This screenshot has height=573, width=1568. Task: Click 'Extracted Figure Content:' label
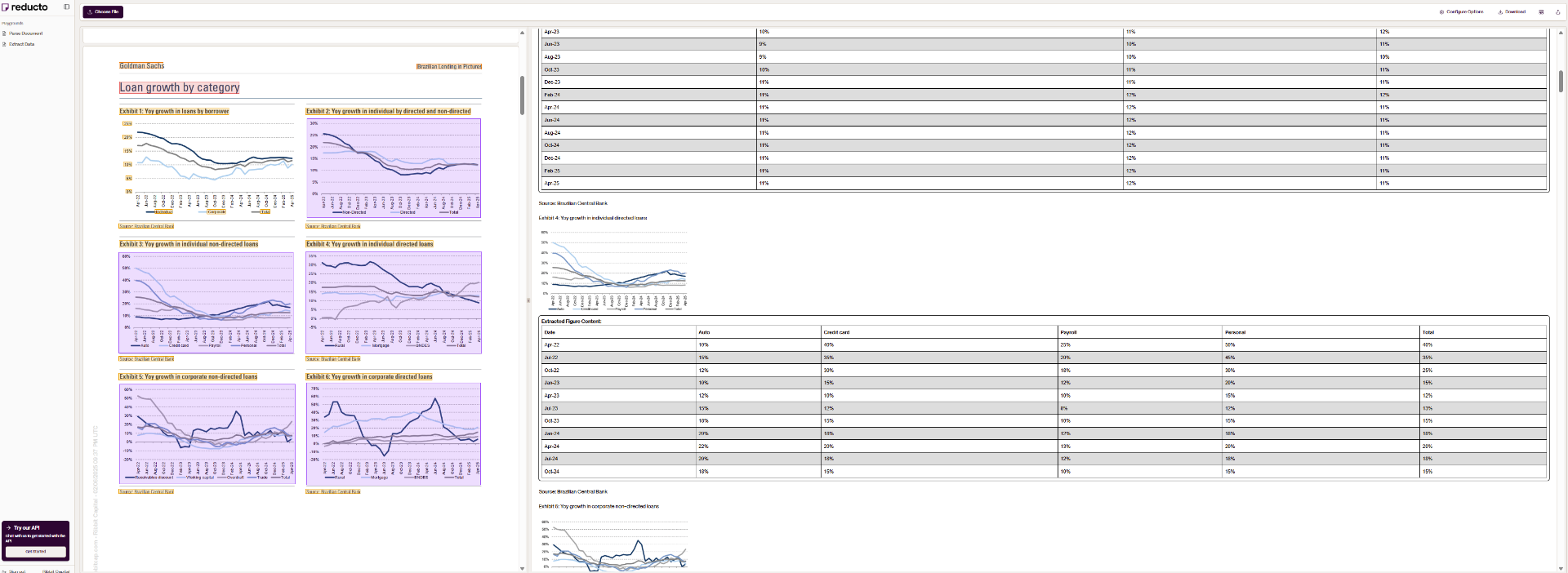(572, 322)
